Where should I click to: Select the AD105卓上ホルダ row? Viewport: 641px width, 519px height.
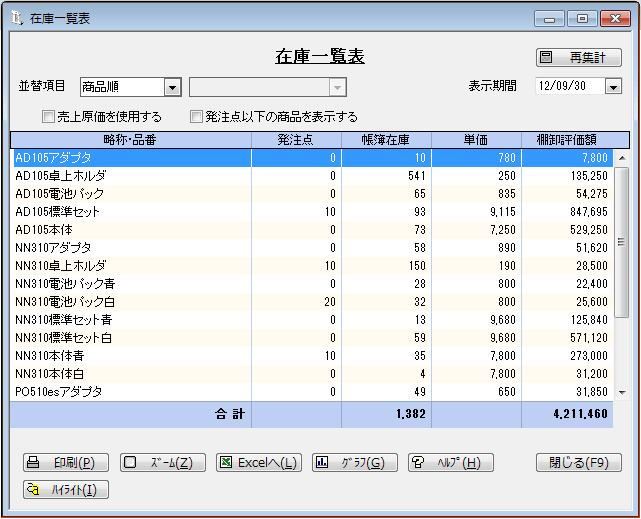click(313, 176)
